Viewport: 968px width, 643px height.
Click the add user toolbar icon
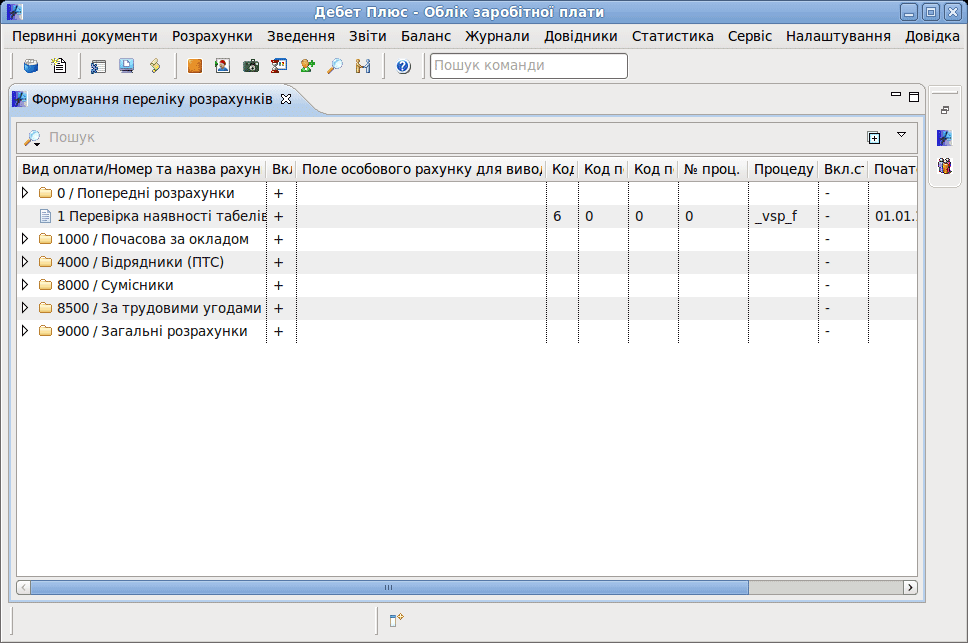click(x=307, y=66)
